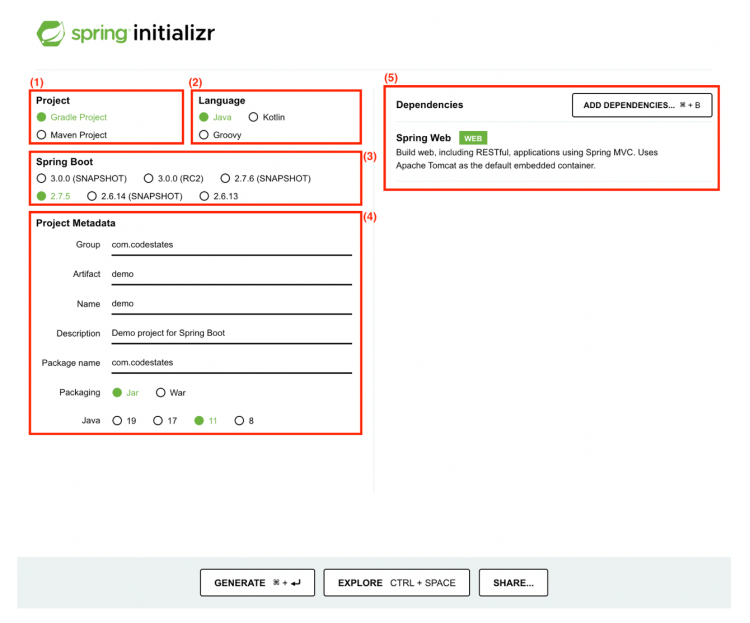The height and width of the screenshot is (623, 750).
Task: Click the green WEB tag badge
Action: tap(473, 138)
